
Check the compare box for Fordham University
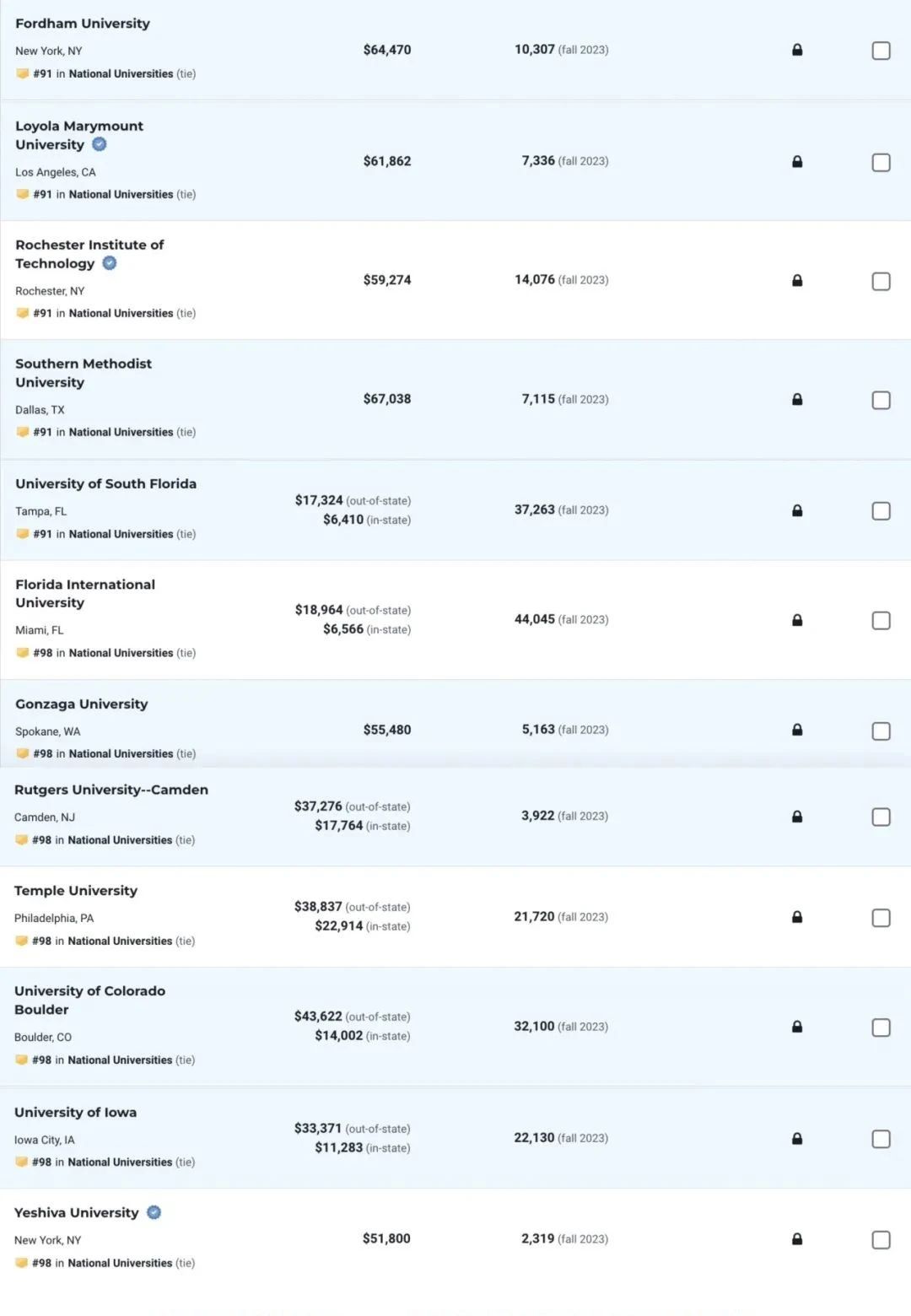(x=881, y=51)
